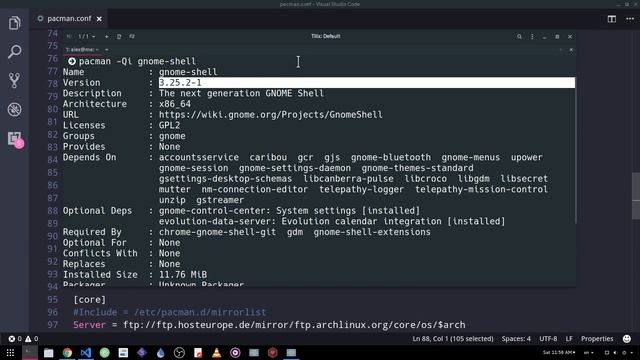Open the red hexagon app in the taskbar
The image size is (640, 360).
tap(273, 353)
